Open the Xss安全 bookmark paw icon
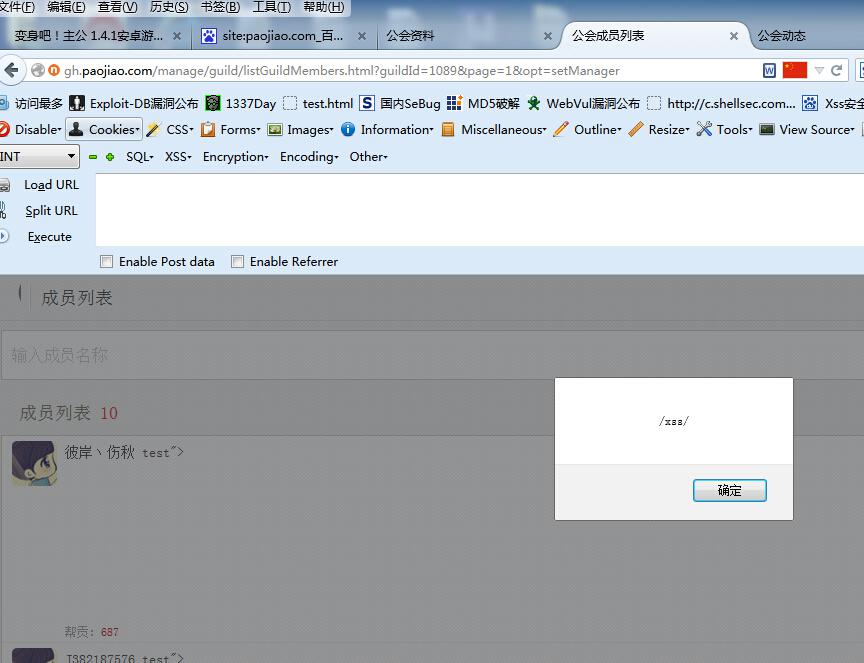The width and height of the screenshot is (864, 663). (809, 103)
